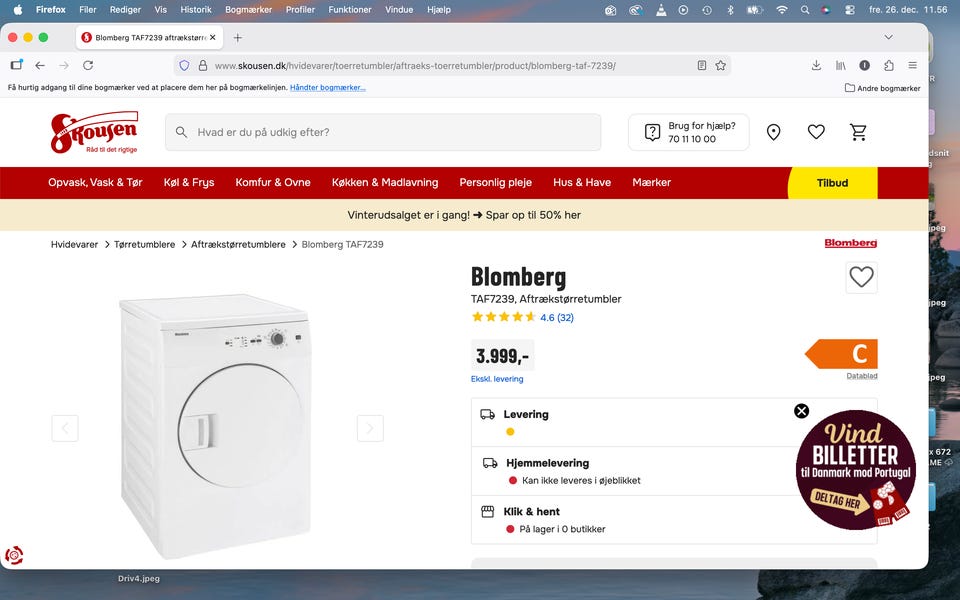Click the dryer product image
This screenshot has height=600, width=960.
[x=216, y=426]
